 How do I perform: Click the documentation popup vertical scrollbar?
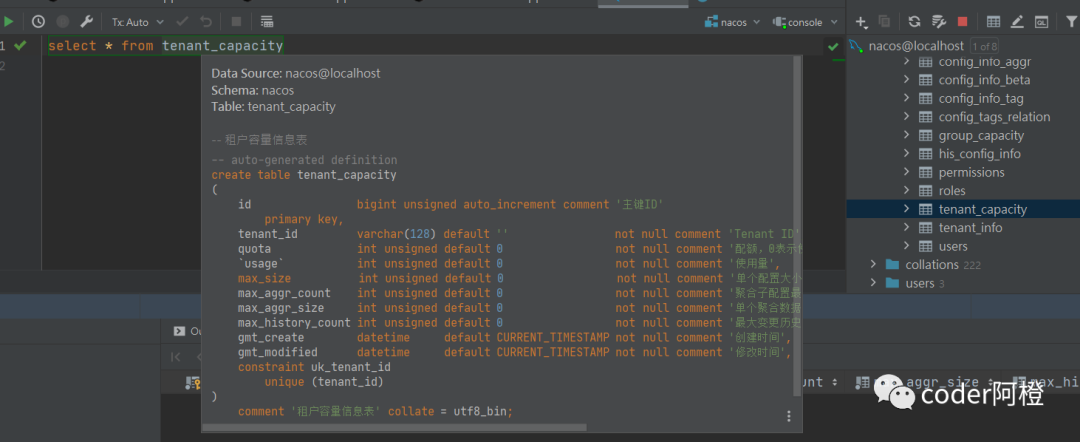(x=797, y=220)
